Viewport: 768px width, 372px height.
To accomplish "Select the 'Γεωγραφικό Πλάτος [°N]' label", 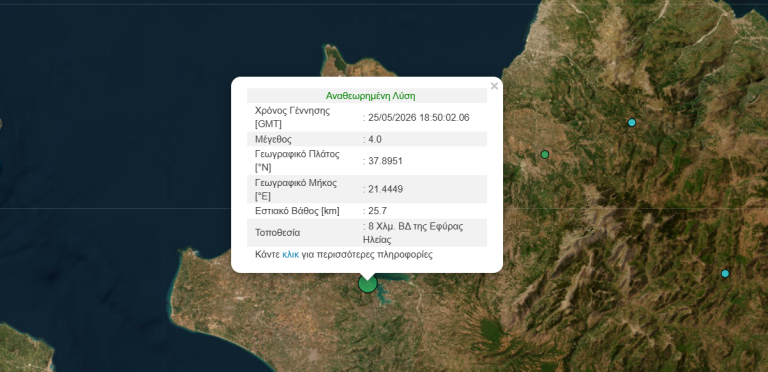I will coord(297,161).
